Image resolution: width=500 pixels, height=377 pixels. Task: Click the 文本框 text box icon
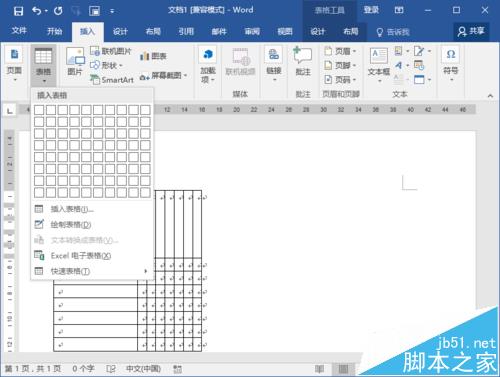(x=379, y=56)
